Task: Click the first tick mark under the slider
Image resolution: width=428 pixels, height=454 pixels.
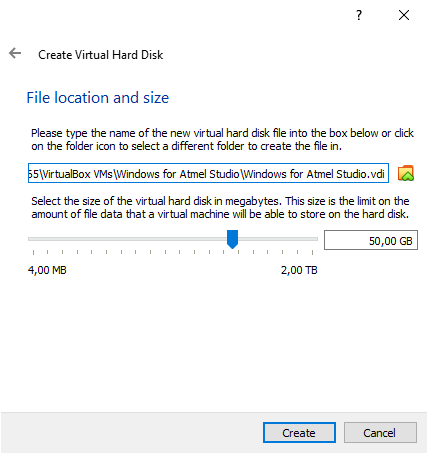Action: 33,252
